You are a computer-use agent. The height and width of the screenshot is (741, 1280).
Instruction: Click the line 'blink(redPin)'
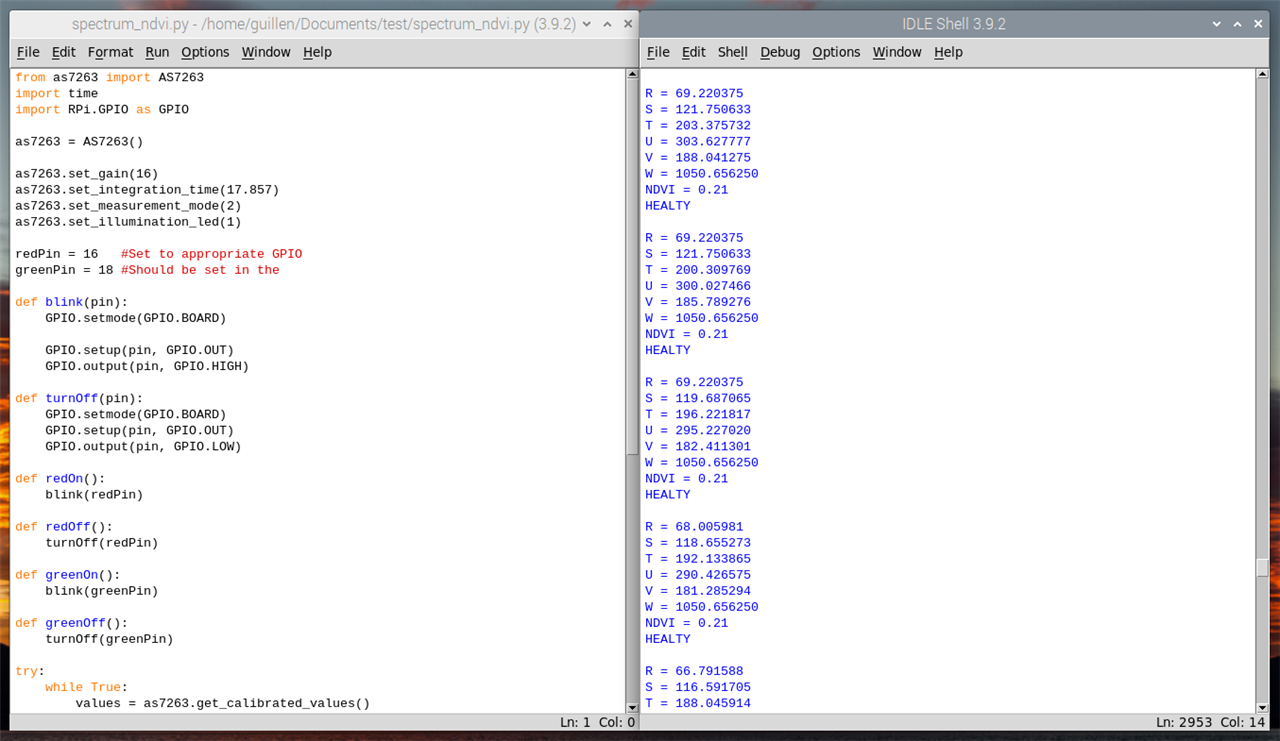(94, 493)
